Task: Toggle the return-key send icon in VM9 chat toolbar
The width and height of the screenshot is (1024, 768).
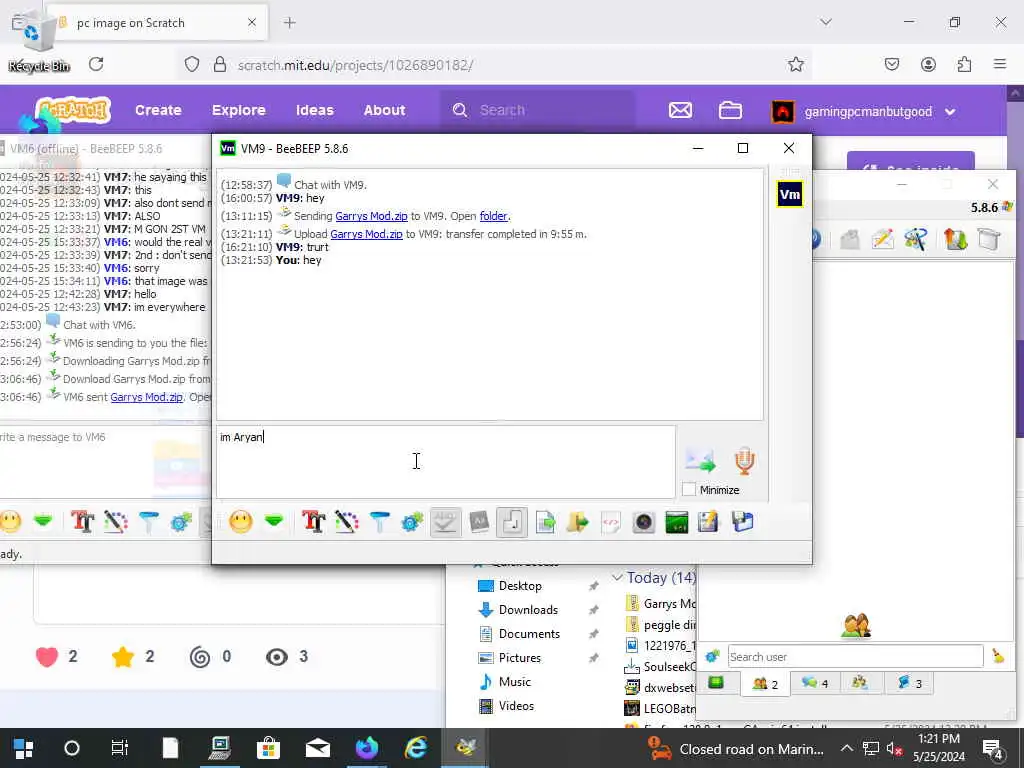Action: click(x=512, y=522)
